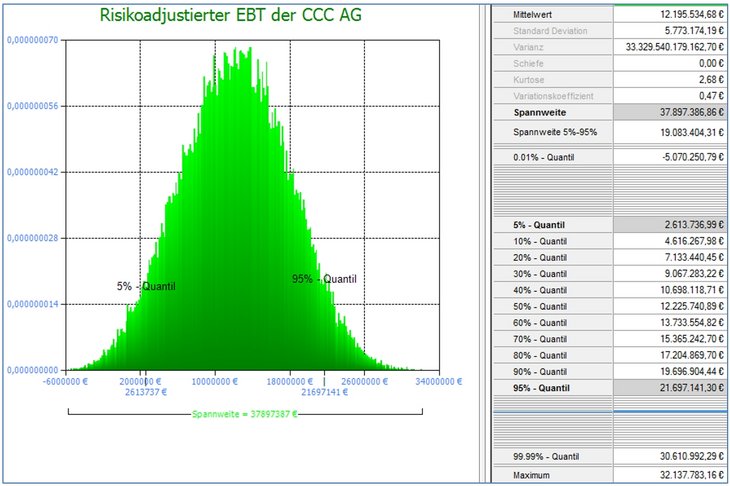Click the Schiefe row label
The width and height of the screenshot is (730, 486).
tap(528, 62)
